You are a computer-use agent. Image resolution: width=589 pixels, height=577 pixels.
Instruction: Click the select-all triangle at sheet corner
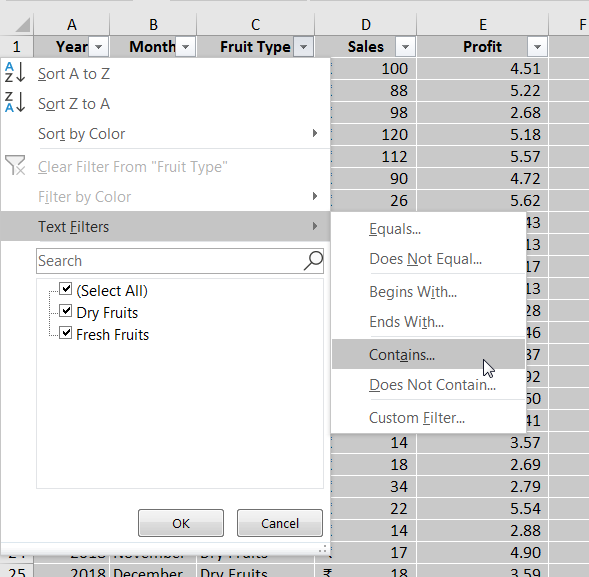tap(23, 25)
